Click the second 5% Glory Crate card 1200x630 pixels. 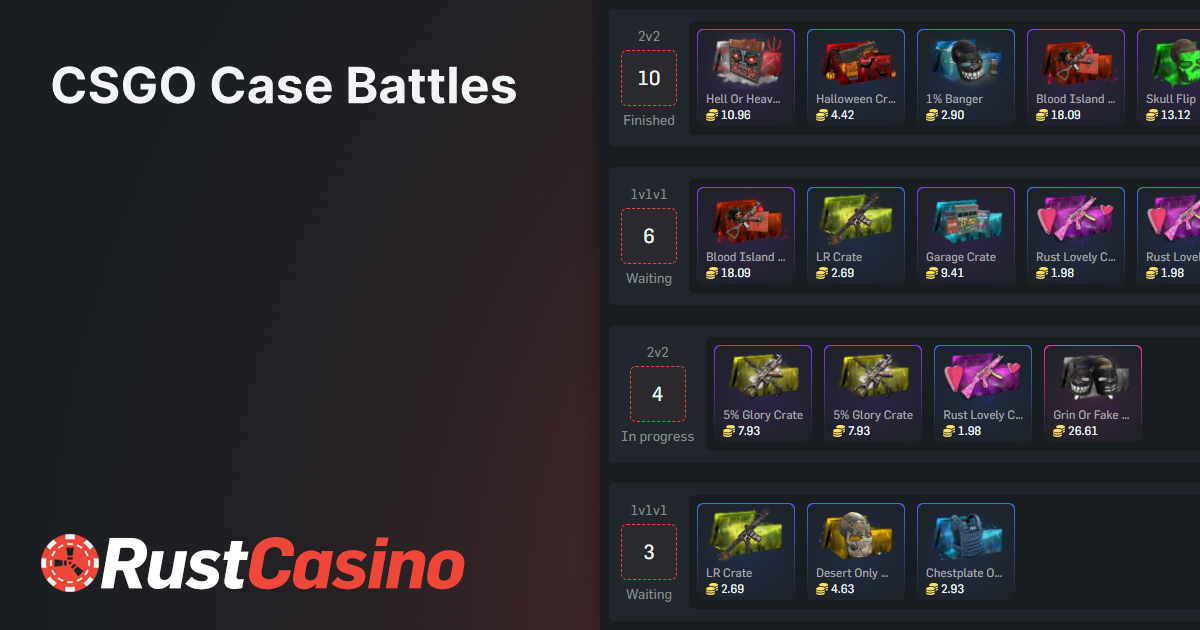pos(873,393)
